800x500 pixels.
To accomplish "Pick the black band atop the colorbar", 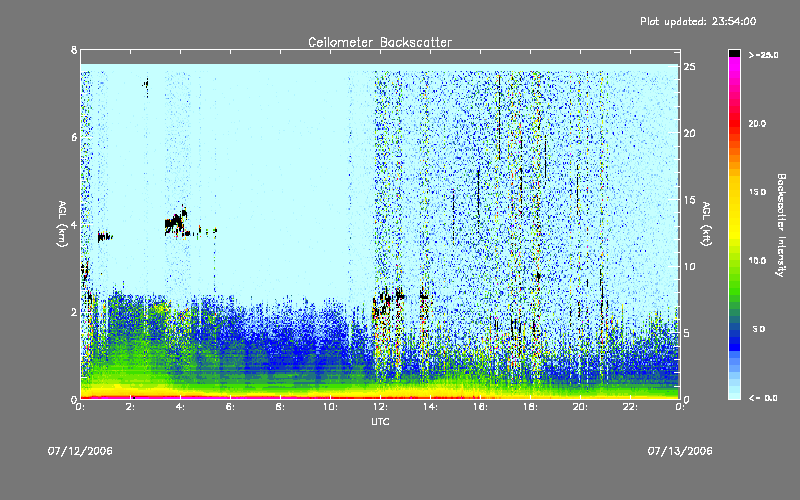I will pyautogui.click(x=734, y=53).
